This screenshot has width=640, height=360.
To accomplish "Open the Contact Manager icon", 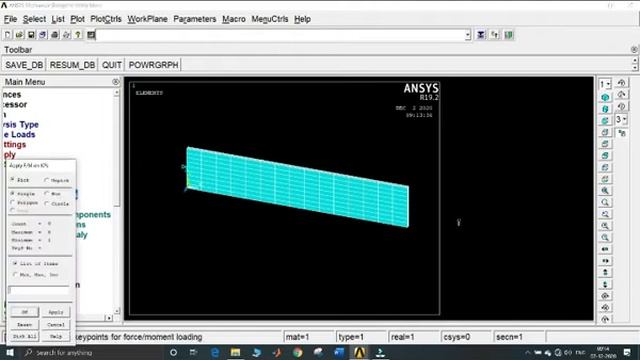I will tap(509, 35).
